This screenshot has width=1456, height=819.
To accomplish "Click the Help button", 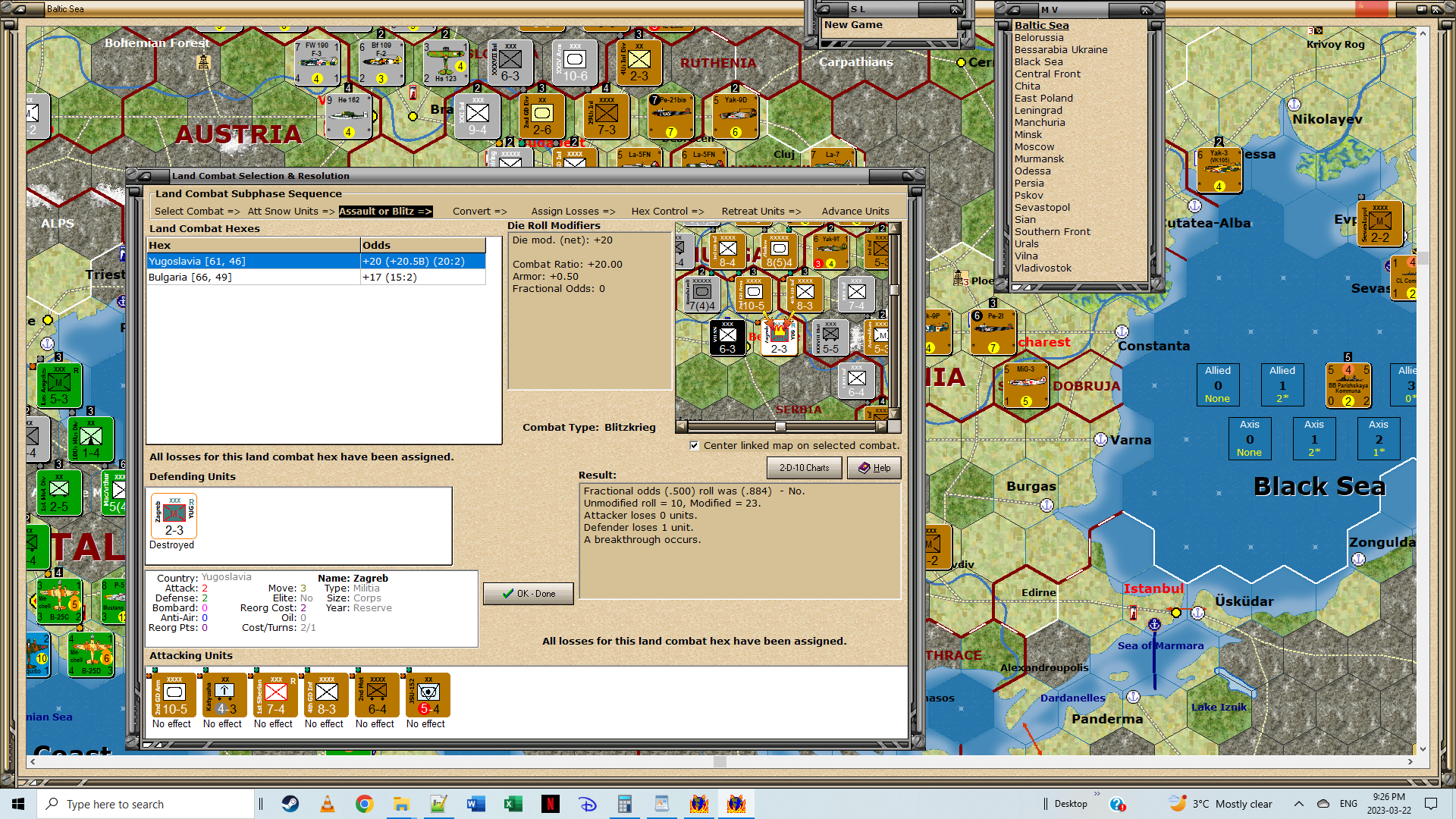I will pos(874,468).
